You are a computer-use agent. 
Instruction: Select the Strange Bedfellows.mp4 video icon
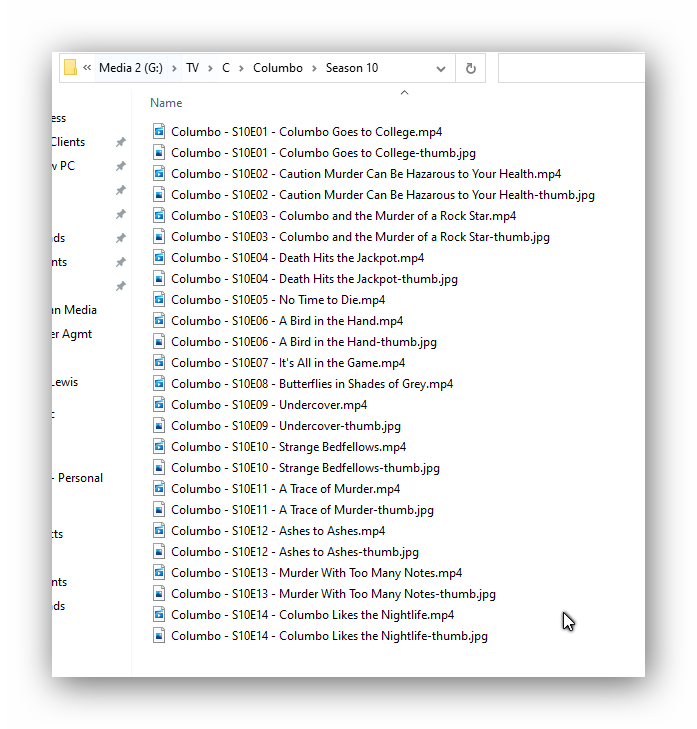pos(159,446)
